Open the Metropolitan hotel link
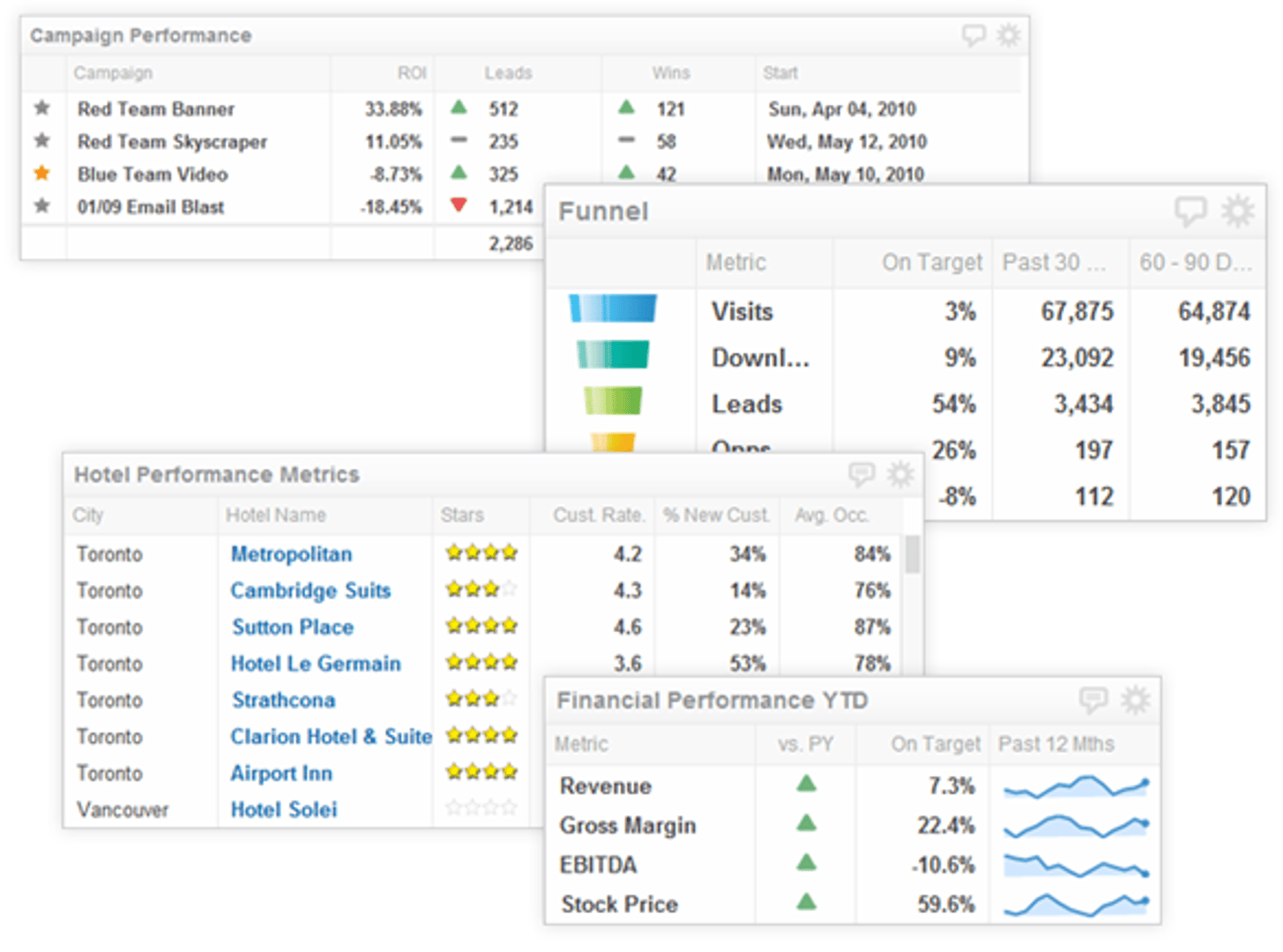This screenshot has height=952, width=1283. (291, 554)
